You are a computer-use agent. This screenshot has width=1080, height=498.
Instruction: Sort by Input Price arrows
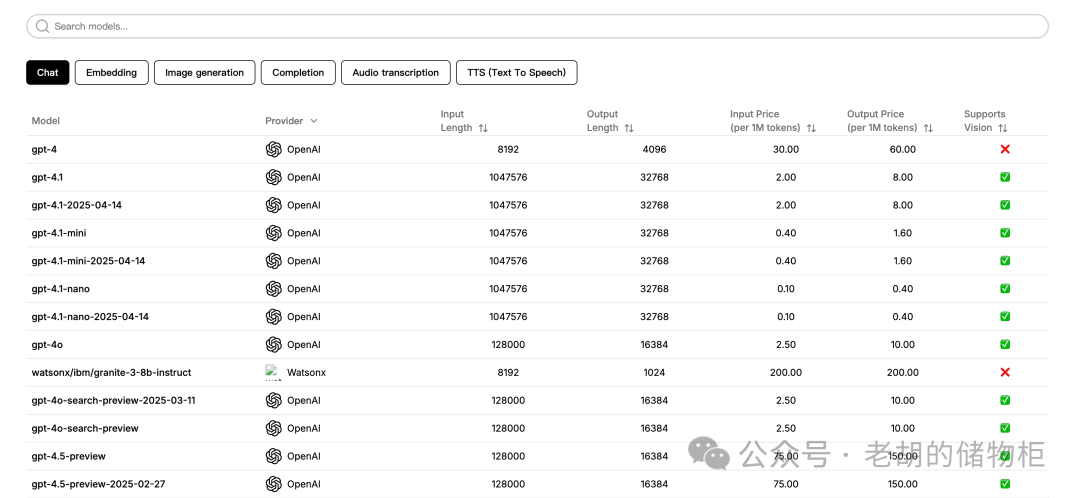(x=811, y=128)
